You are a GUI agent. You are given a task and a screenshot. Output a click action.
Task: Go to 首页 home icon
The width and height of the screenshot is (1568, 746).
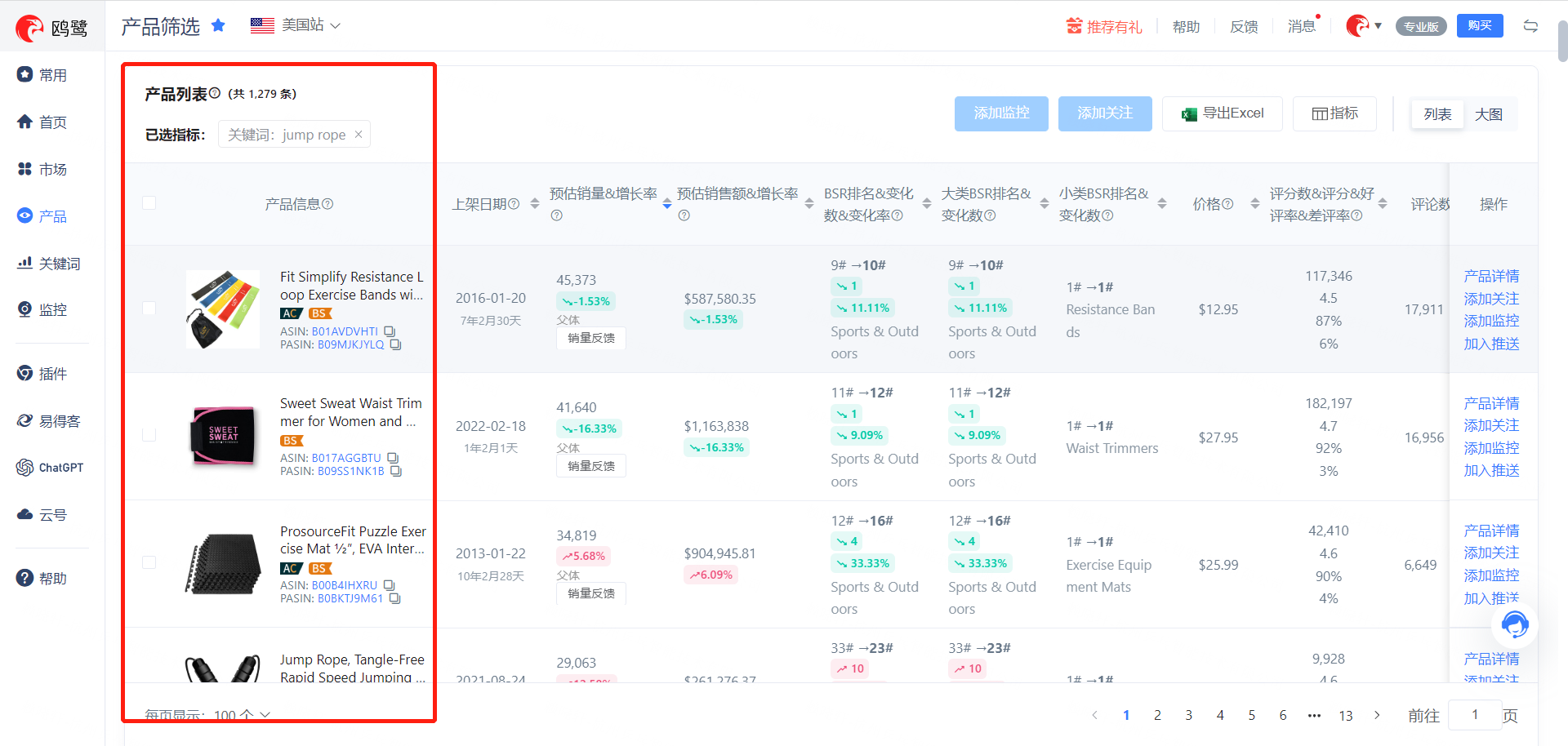[24, 122]
